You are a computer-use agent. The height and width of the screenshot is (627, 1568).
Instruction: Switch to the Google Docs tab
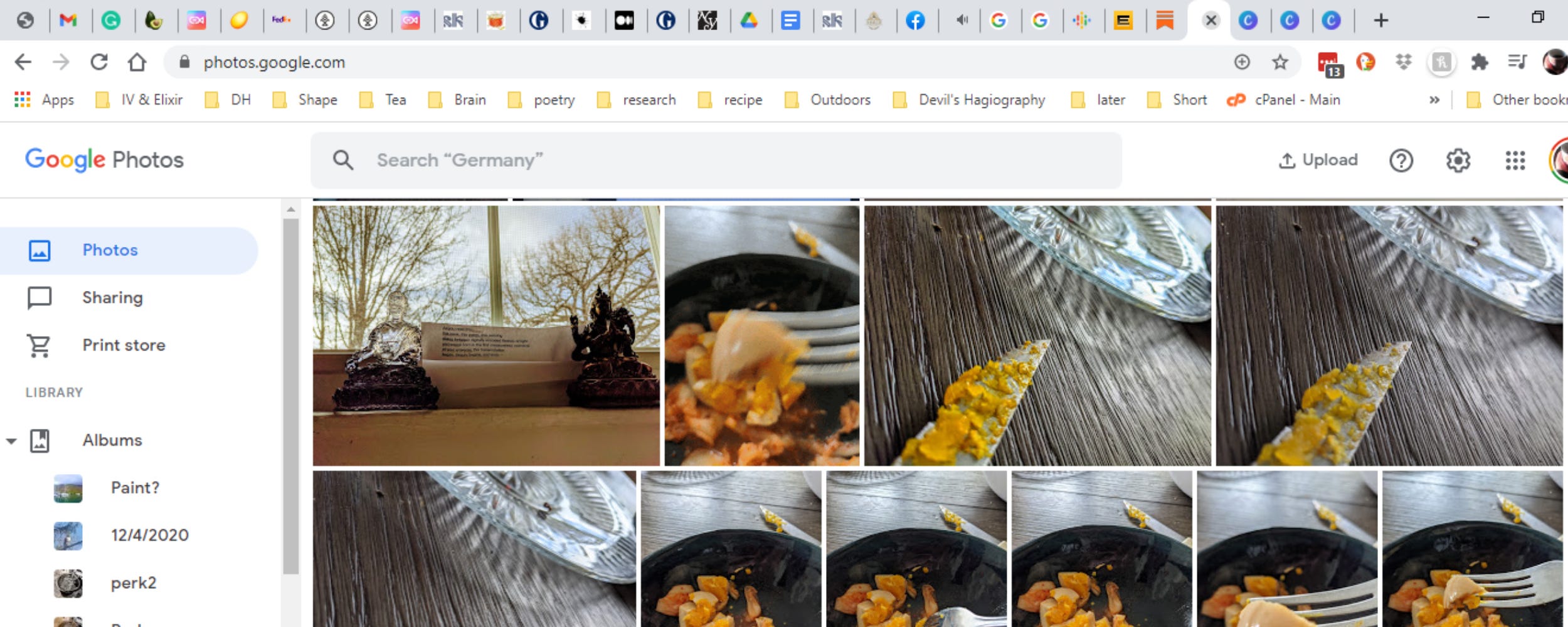[790, 21]
